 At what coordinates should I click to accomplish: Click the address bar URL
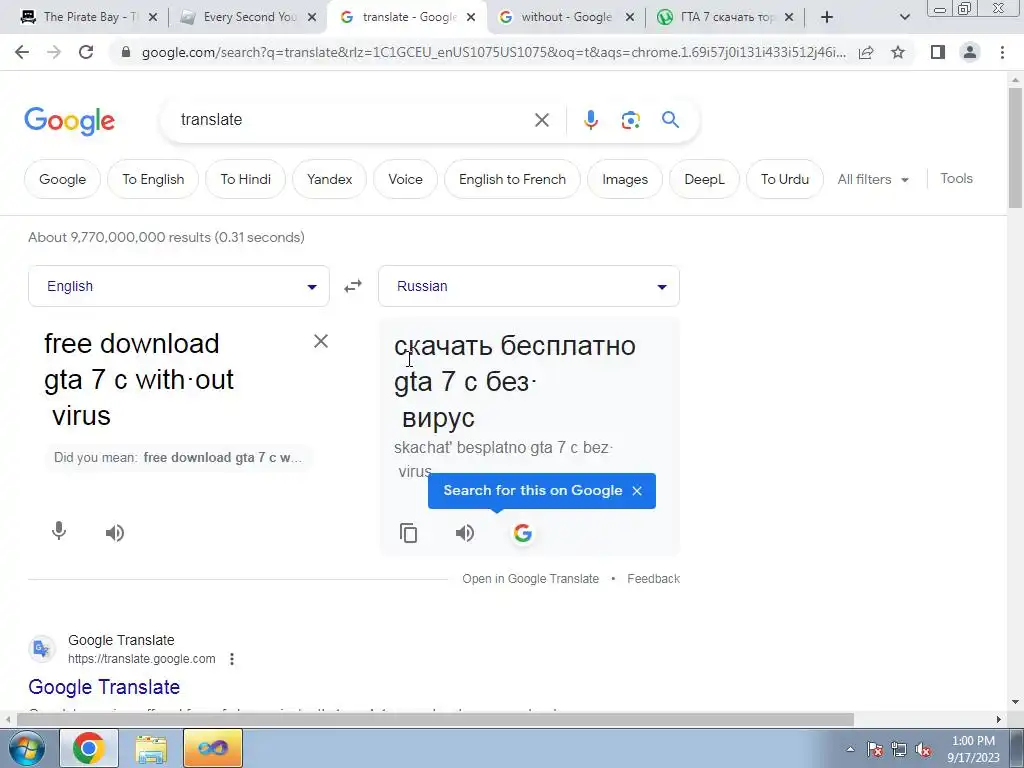click(494, 52)
